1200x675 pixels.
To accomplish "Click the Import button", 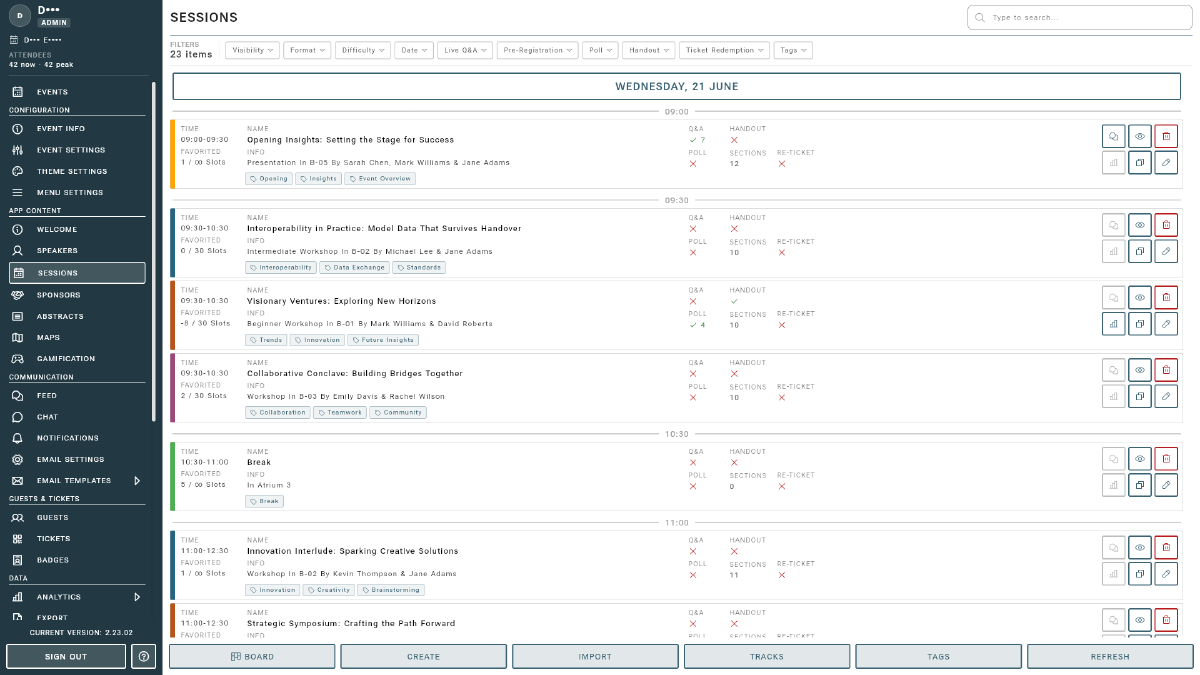I will pyautogui.click(x=595, y=657).
